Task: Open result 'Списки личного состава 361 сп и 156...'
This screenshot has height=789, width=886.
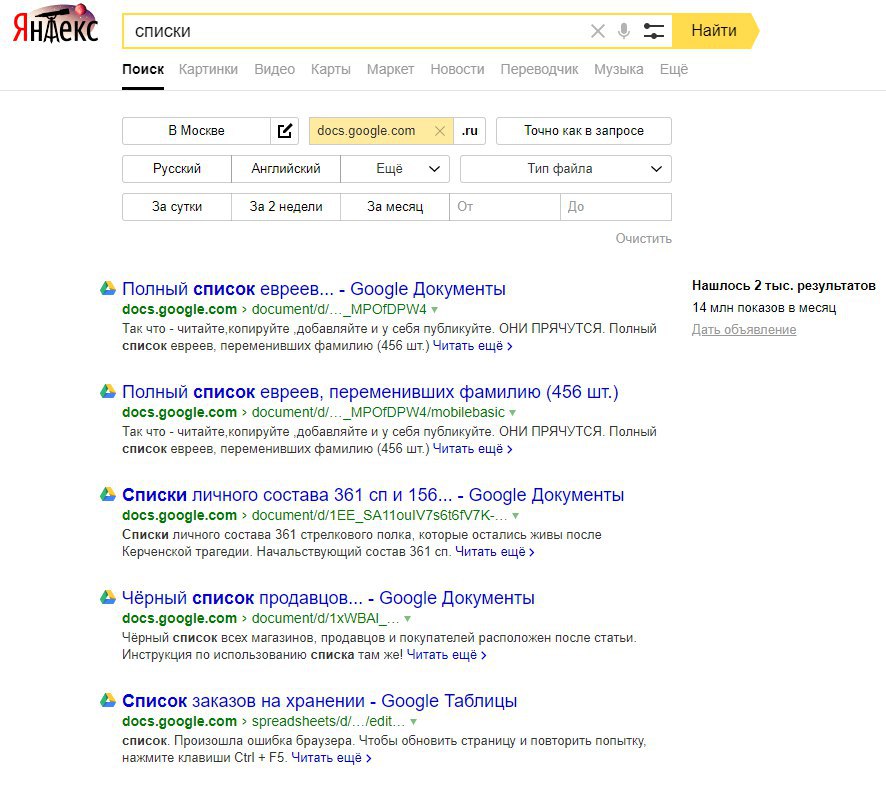Action: pyautogui.click(x=373, y=495)
